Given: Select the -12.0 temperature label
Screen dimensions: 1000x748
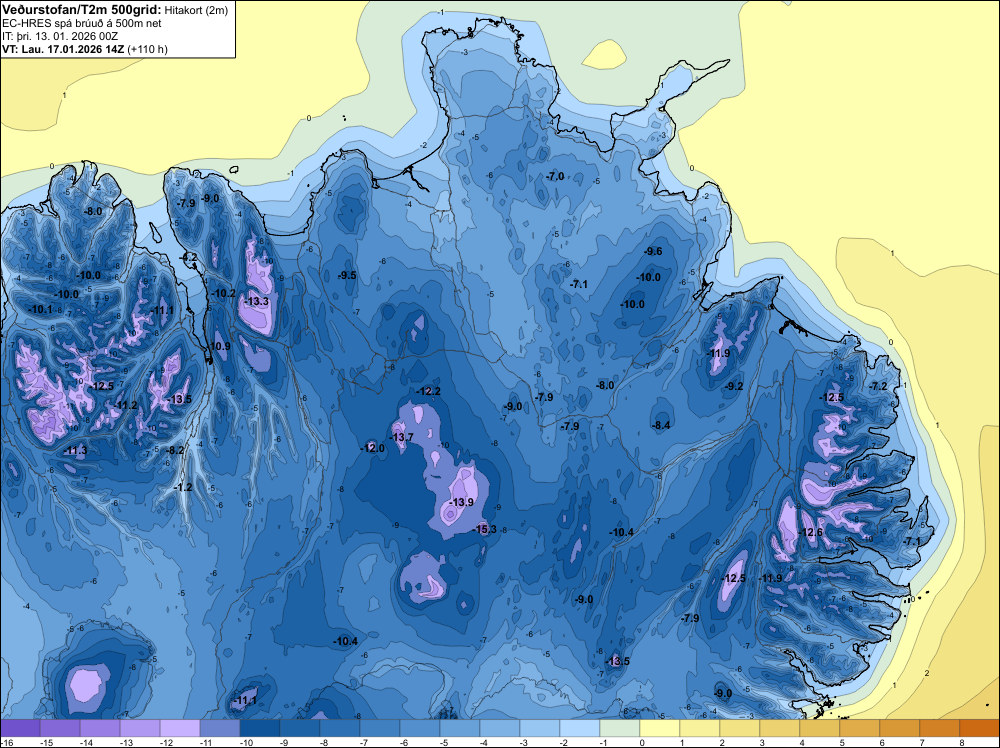Looking at the screenshot, I should (x=373, y=448).
